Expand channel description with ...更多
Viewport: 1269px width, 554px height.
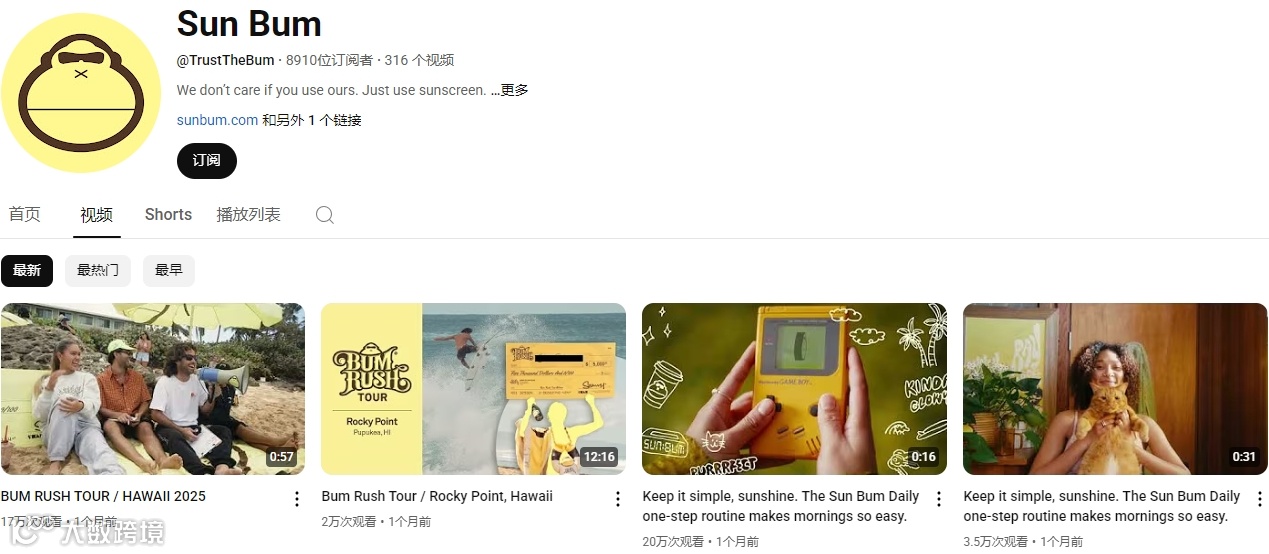[509, 90]
